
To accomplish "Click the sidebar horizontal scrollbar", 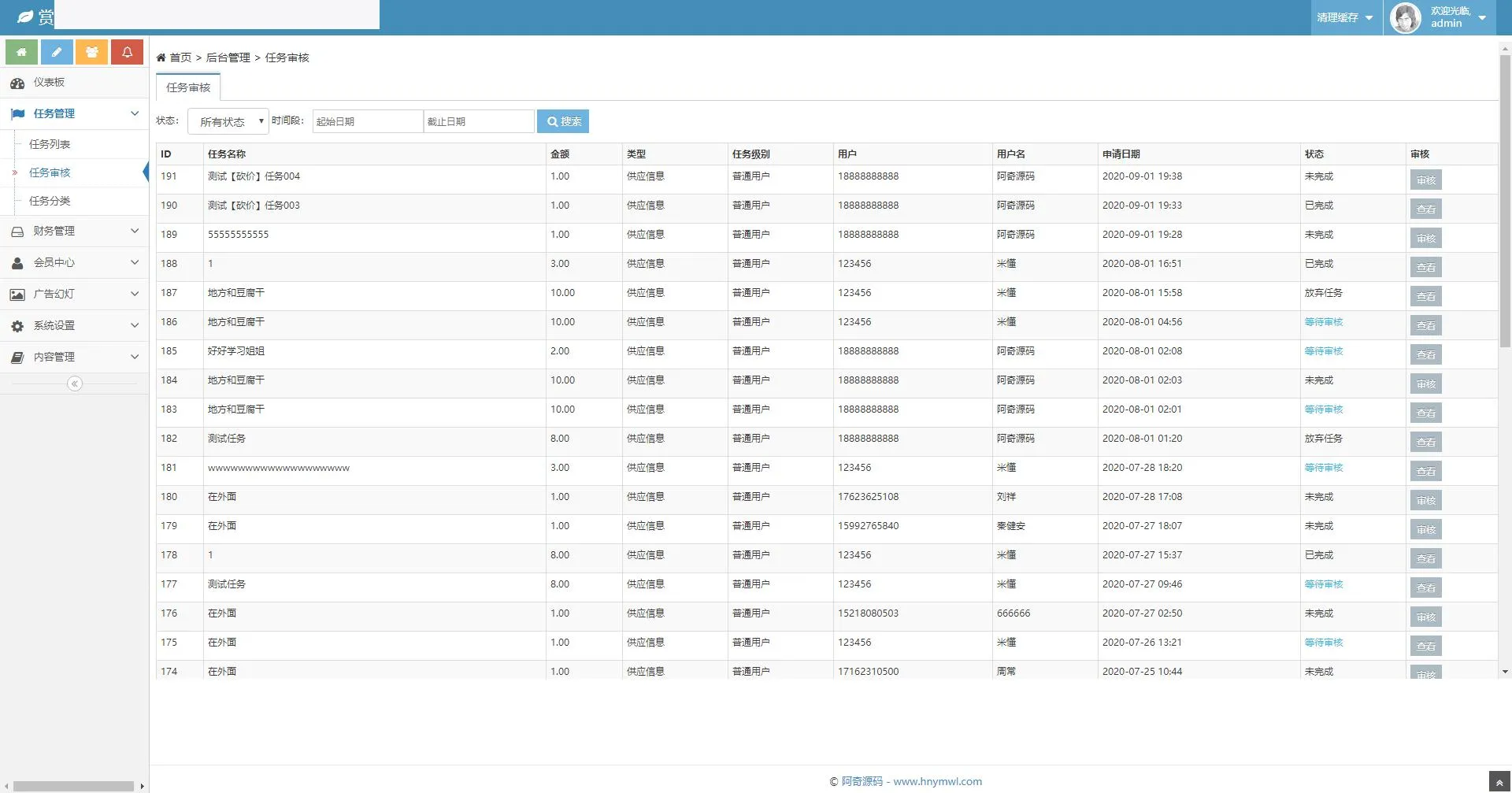I will 74,786.
